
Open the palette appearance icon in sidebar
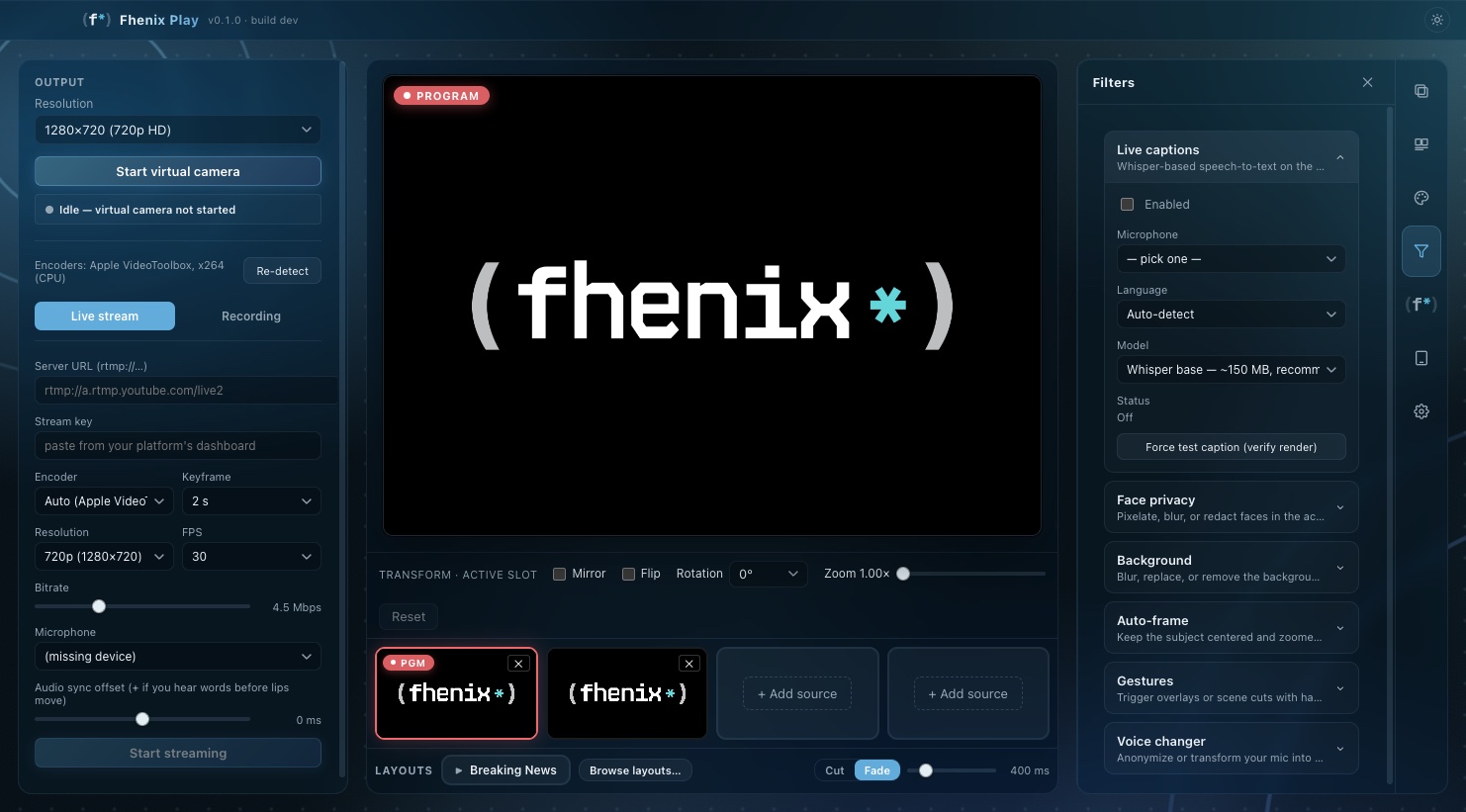coord(1421,198)
